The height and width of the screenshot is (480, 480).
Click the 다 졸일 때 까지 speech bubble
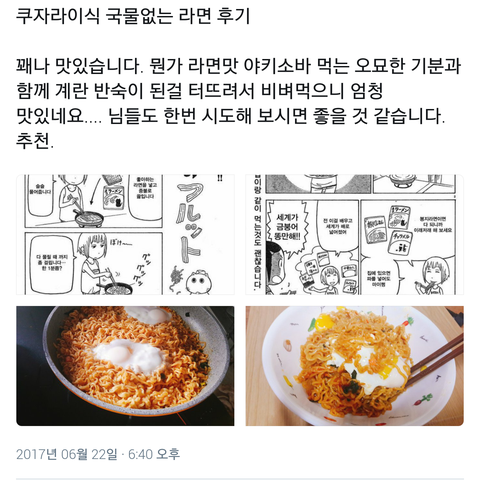click(52, 262)
